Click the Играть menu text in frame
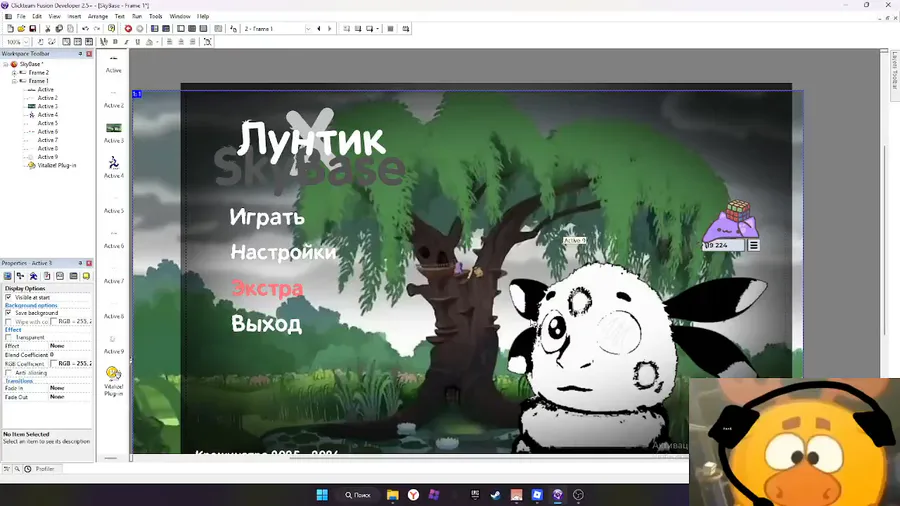900x506 pixels. (x=267, y=217)
